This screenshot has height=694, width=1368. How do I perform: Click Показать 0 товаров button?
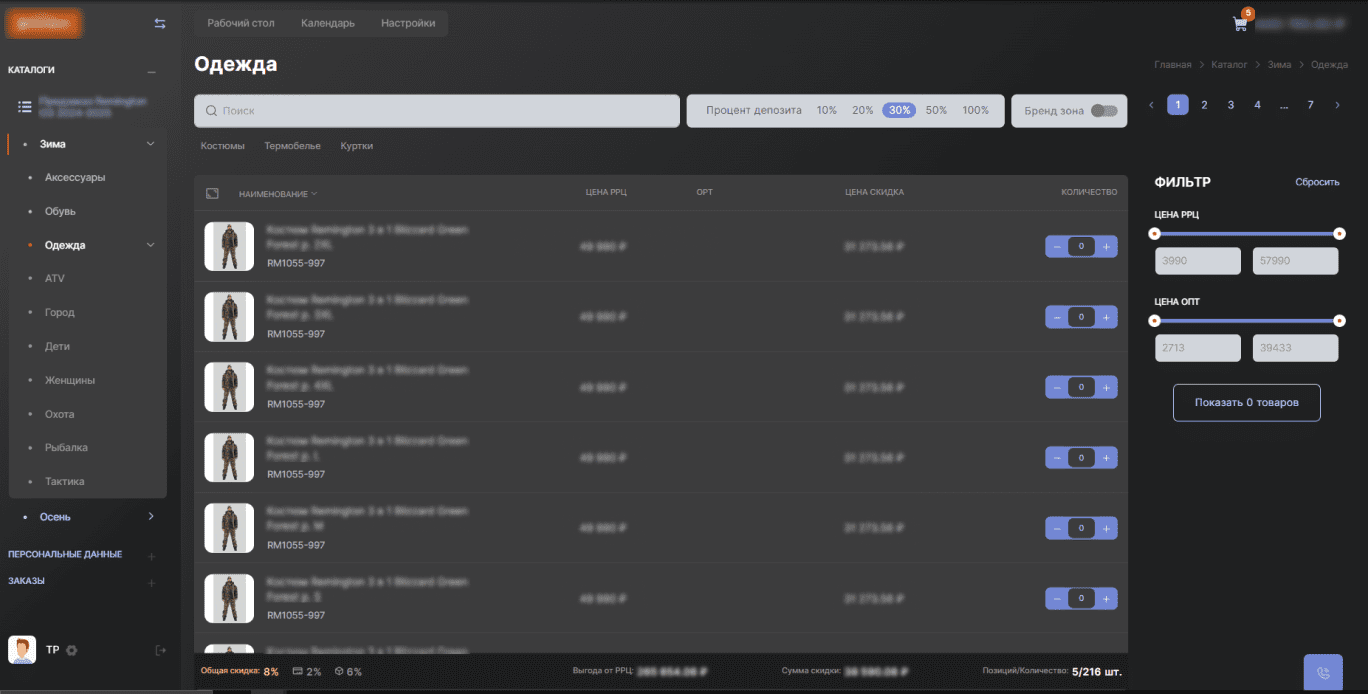click(x=1246, y=403)
